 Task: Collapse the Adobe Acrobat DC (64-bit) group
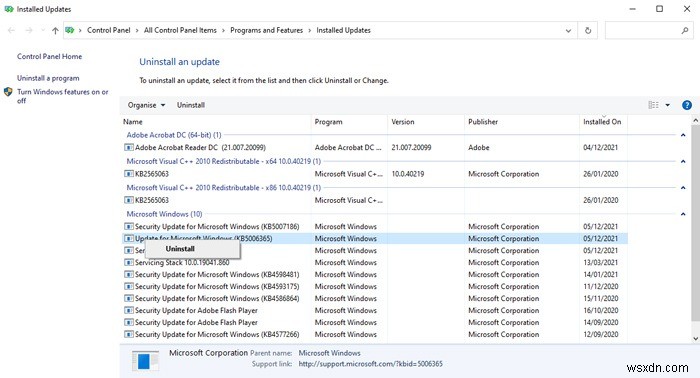683,135
